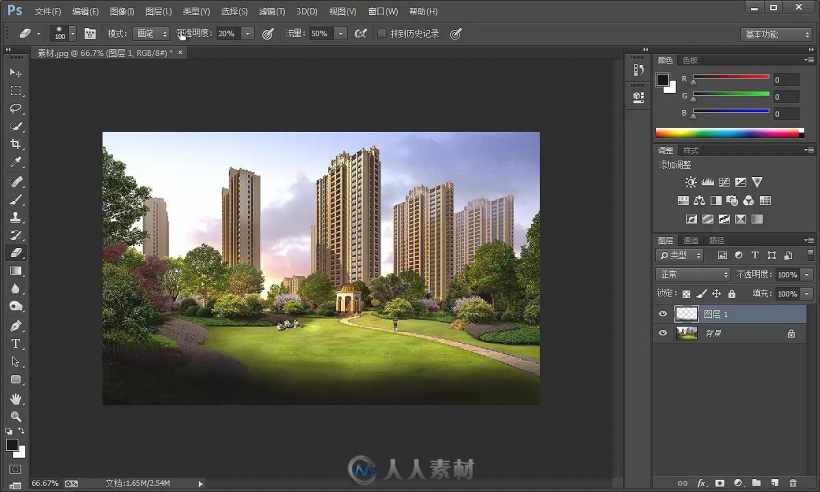
Task: Select the Blur tool
Action: [15, 289]
